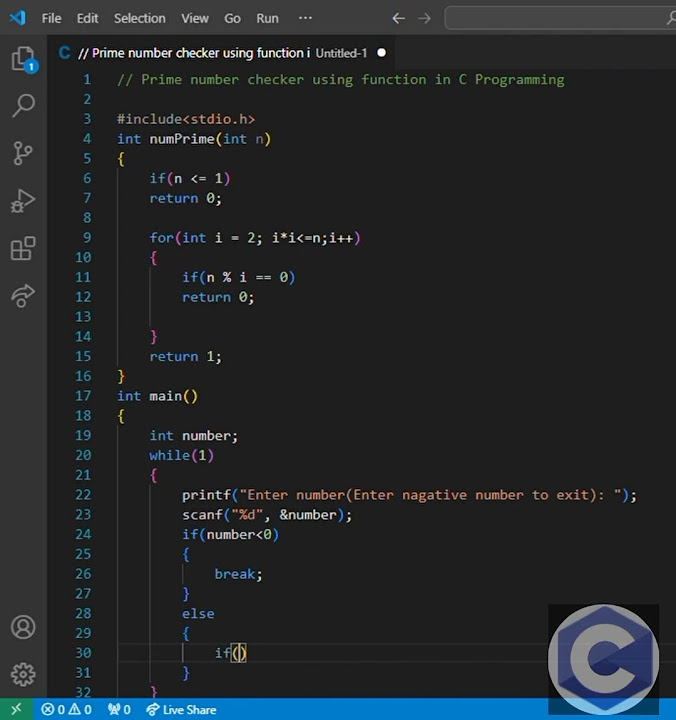676x720 pixels.
Task: Click line number 30 in gutter
Action: [83, 653]
